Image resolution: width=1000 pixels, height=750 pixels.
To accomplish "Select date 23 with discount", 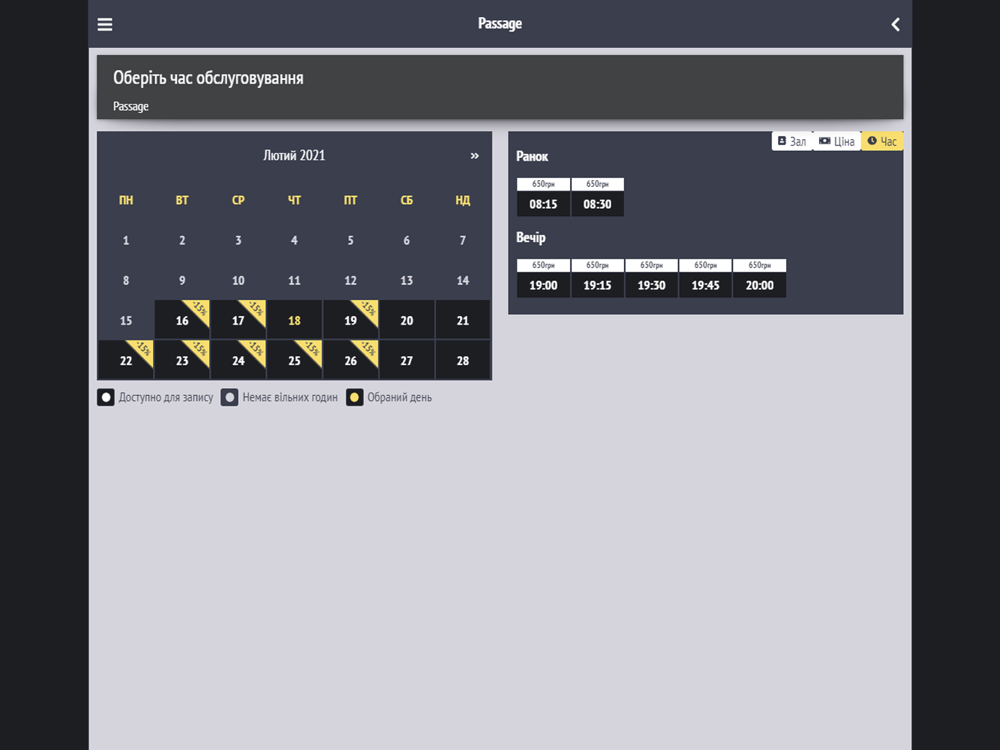I will click(182, 360).
